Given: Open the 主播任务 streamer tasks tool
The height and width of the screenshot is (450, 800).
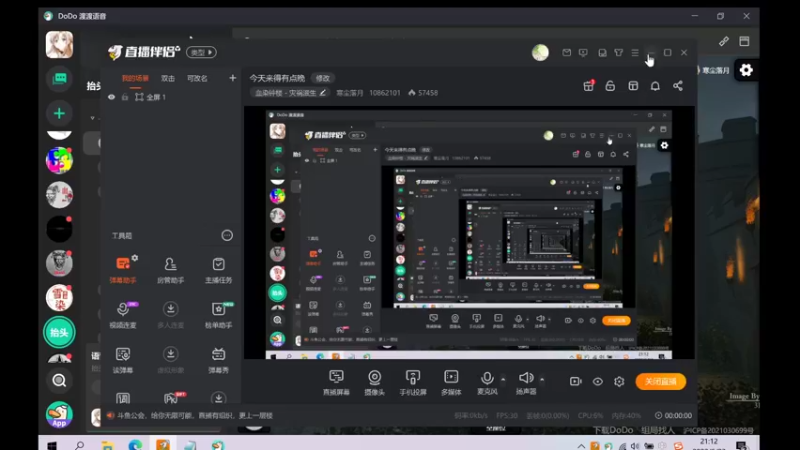Looking at the screenshot, I should point(218,270).
